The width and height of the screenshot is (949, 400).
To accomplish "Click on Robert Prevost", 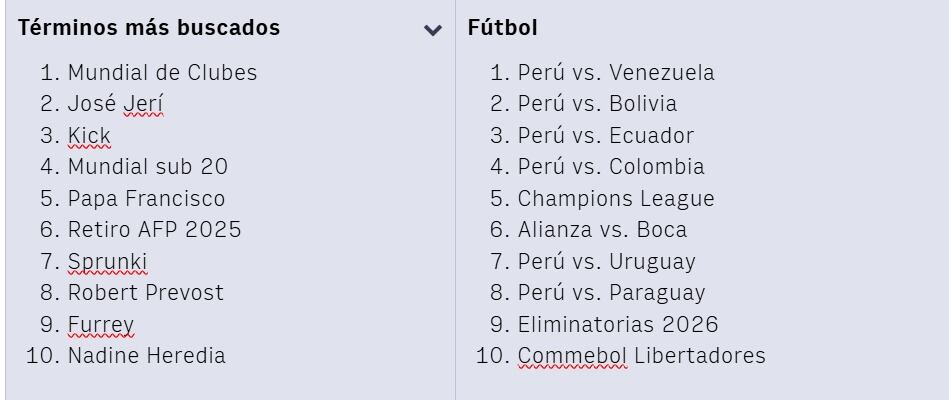I will tap(145, 293).
